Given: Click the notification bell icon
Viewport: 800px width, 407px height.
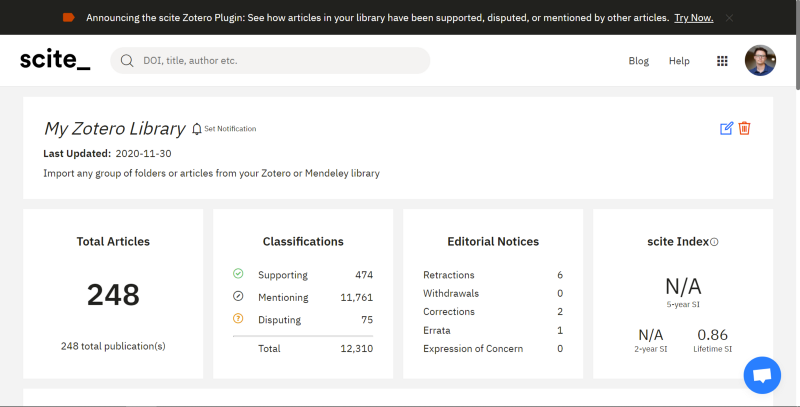Looking at the screenshot, I should 196,129.
